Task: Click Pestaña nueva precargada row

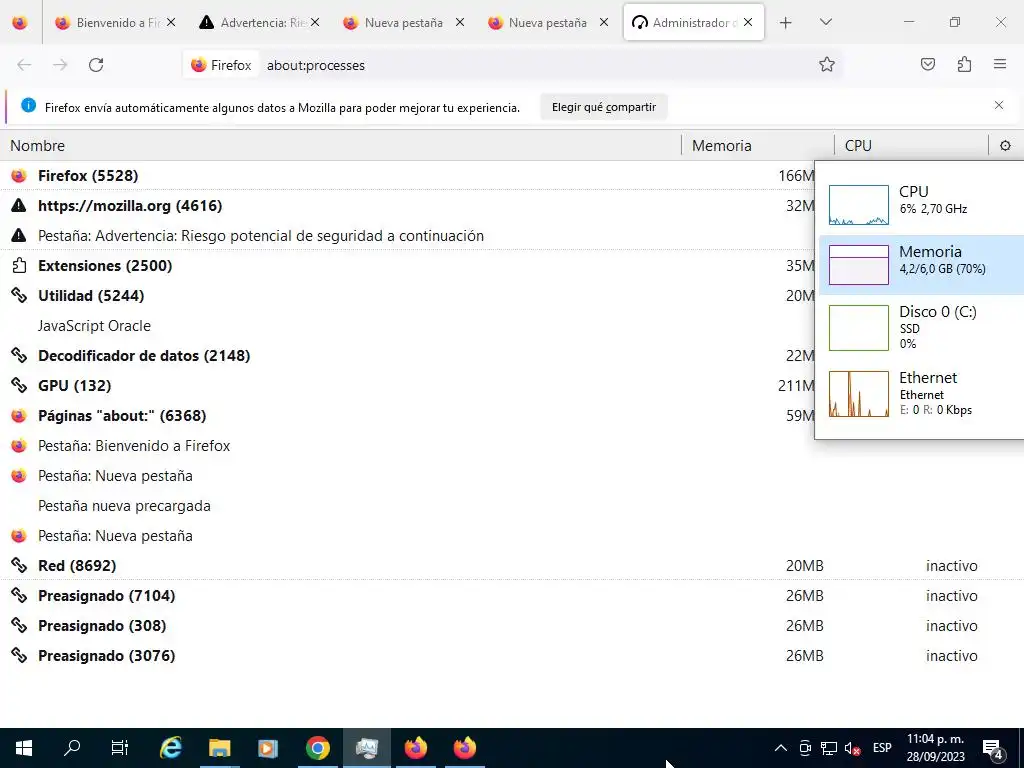Action: pos(512,506)
